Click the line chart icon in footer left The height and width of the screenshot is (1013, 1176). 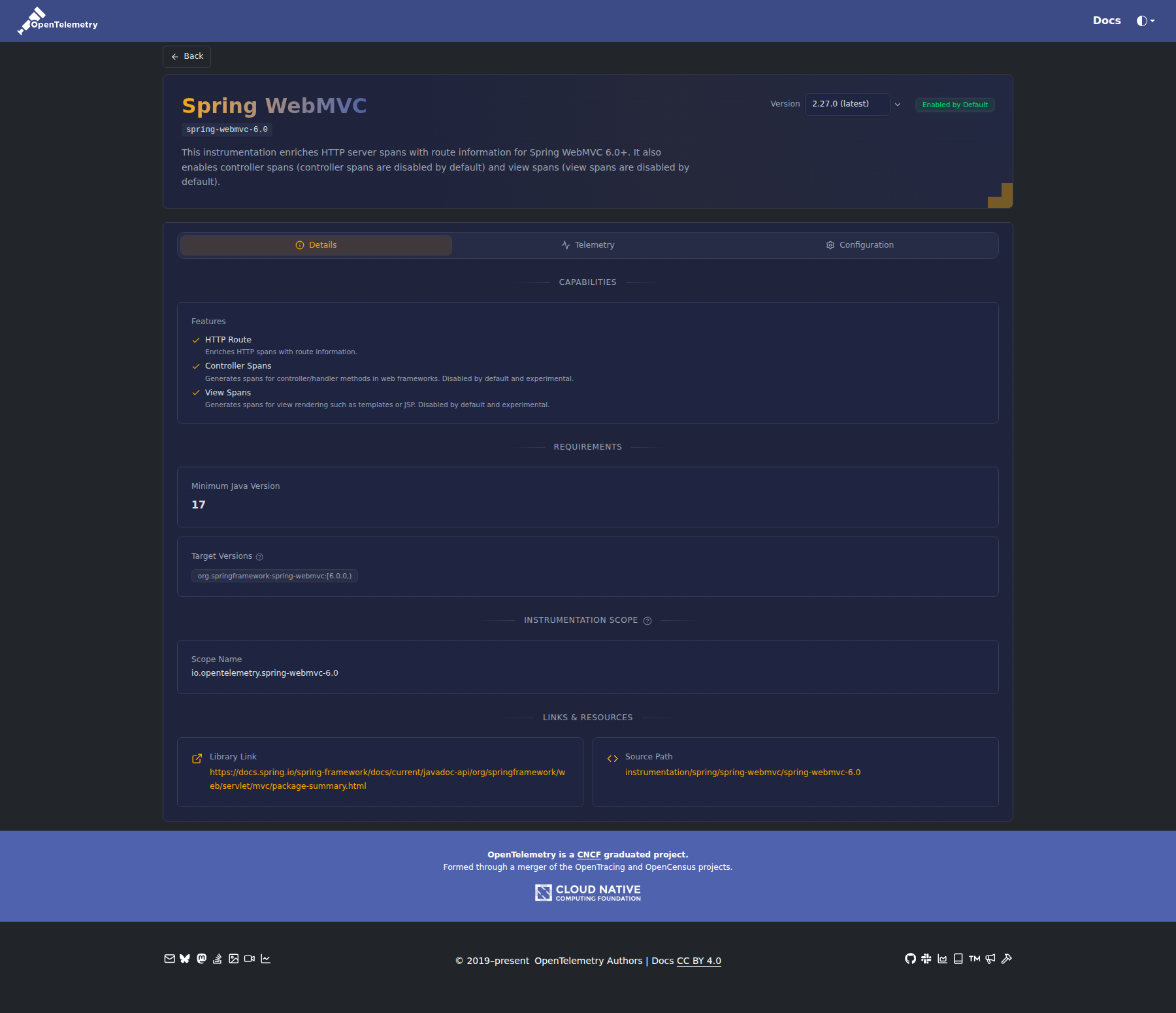tap(265, 959)
